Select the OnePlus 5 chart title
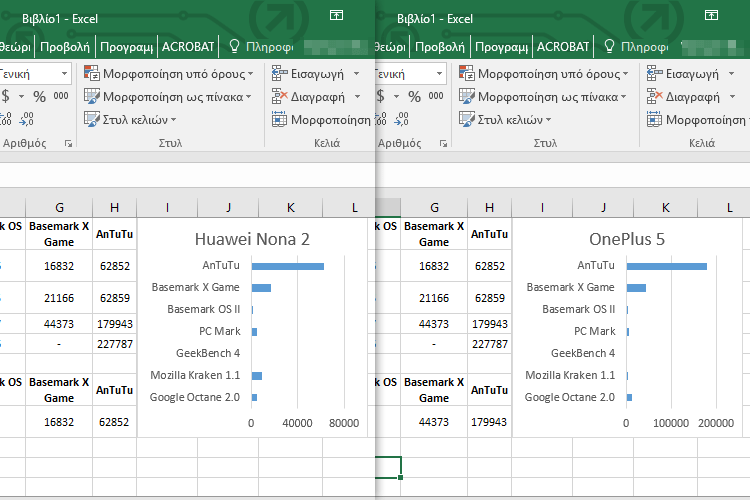The image size is (750, 500). [x=627, y=239]
